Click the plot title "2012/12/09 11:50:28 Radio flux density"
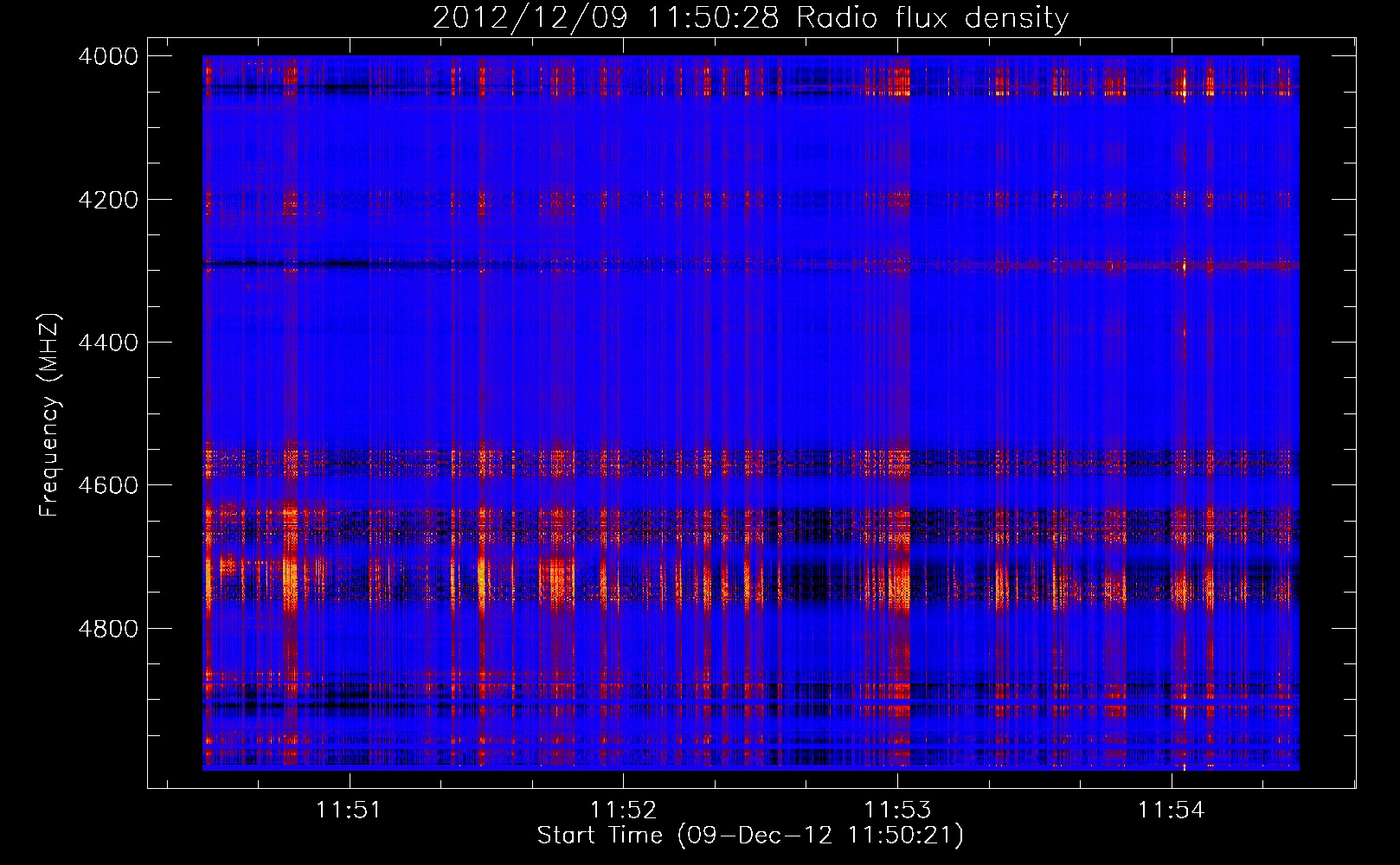 pyautogui.click(x=750, y=18)
